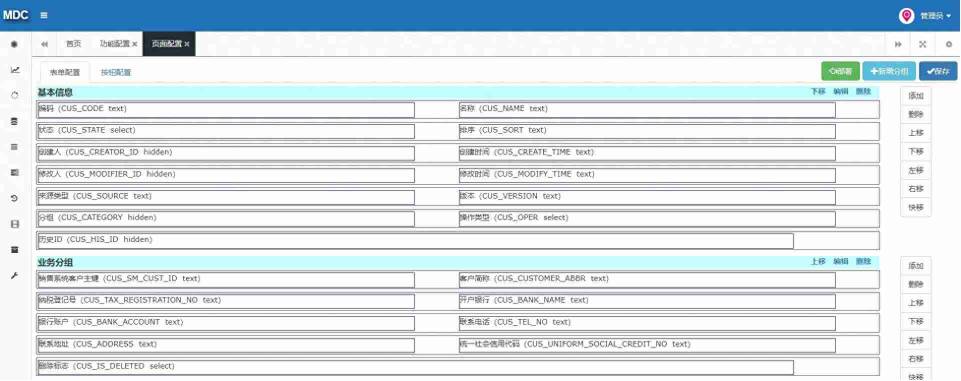Screen dimensions: 961x381
Task: Open the floppy disk icon in sidebar
Action: click(x=15, y=224)
